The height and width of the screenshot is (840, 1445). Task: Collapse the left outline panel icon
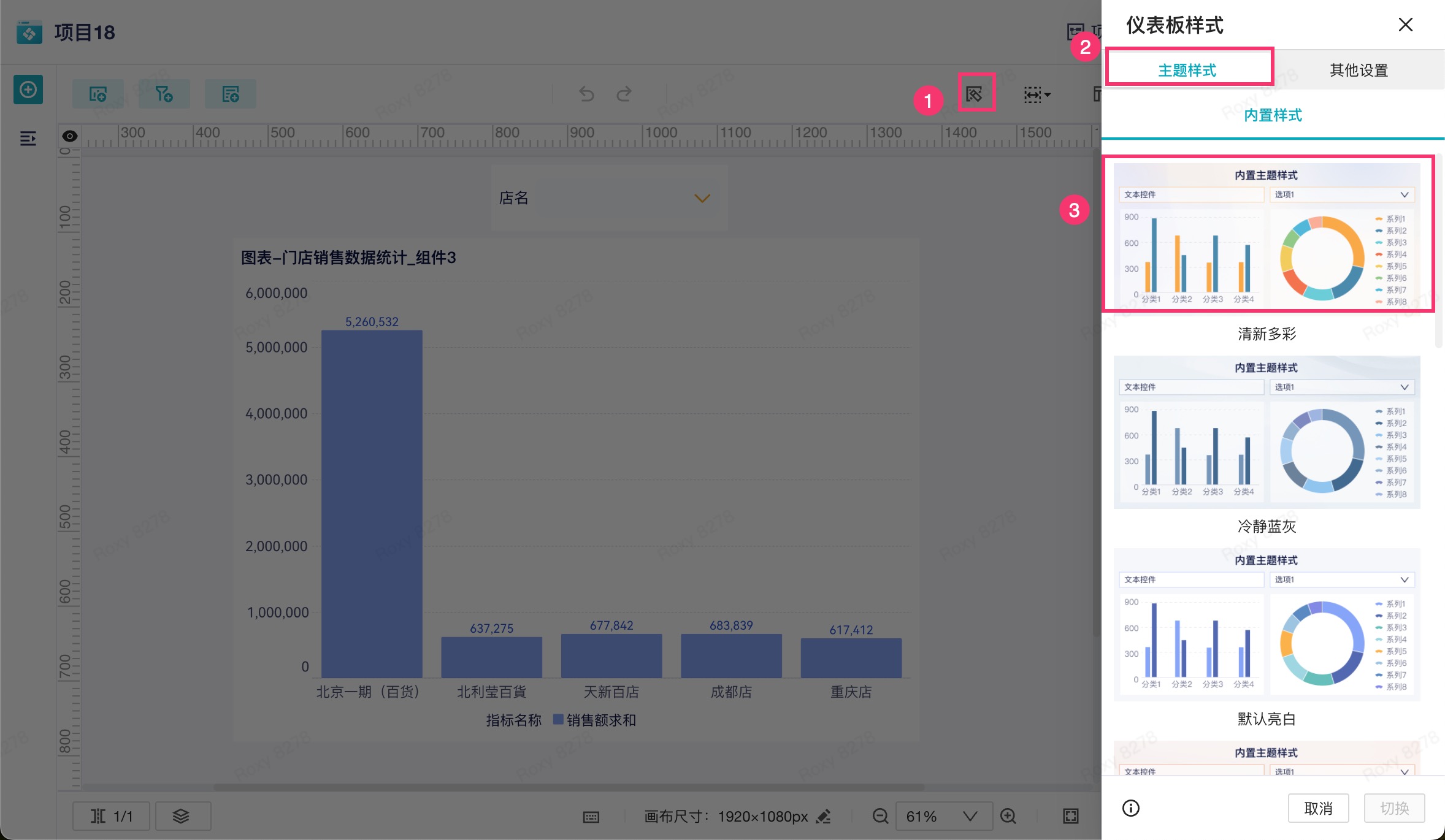click(x=28, y=139)
